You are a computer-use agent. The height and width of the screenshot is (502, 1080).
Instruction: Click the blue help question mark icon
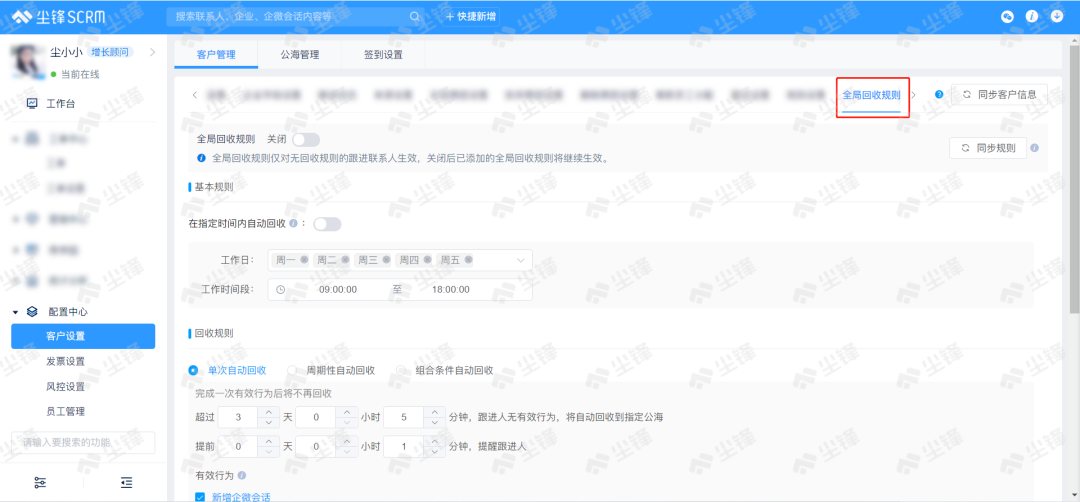939,95
